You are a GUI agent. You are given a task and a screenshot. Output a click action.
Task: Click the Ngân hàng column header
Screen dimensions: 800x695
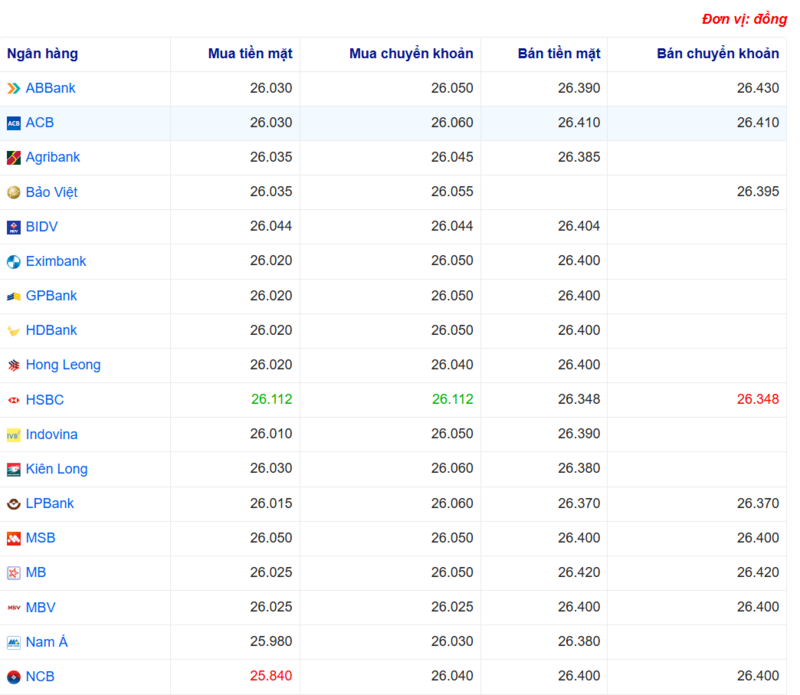coord(42,54)
